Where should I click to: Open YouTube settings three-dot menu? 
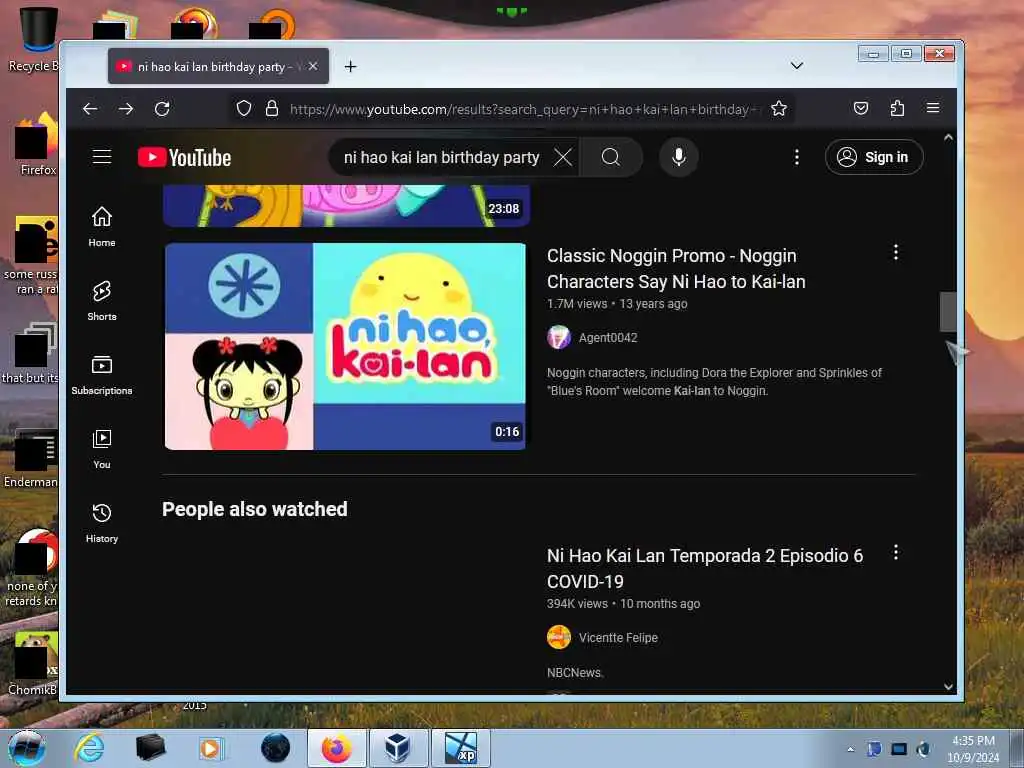(x=797, y=157)
